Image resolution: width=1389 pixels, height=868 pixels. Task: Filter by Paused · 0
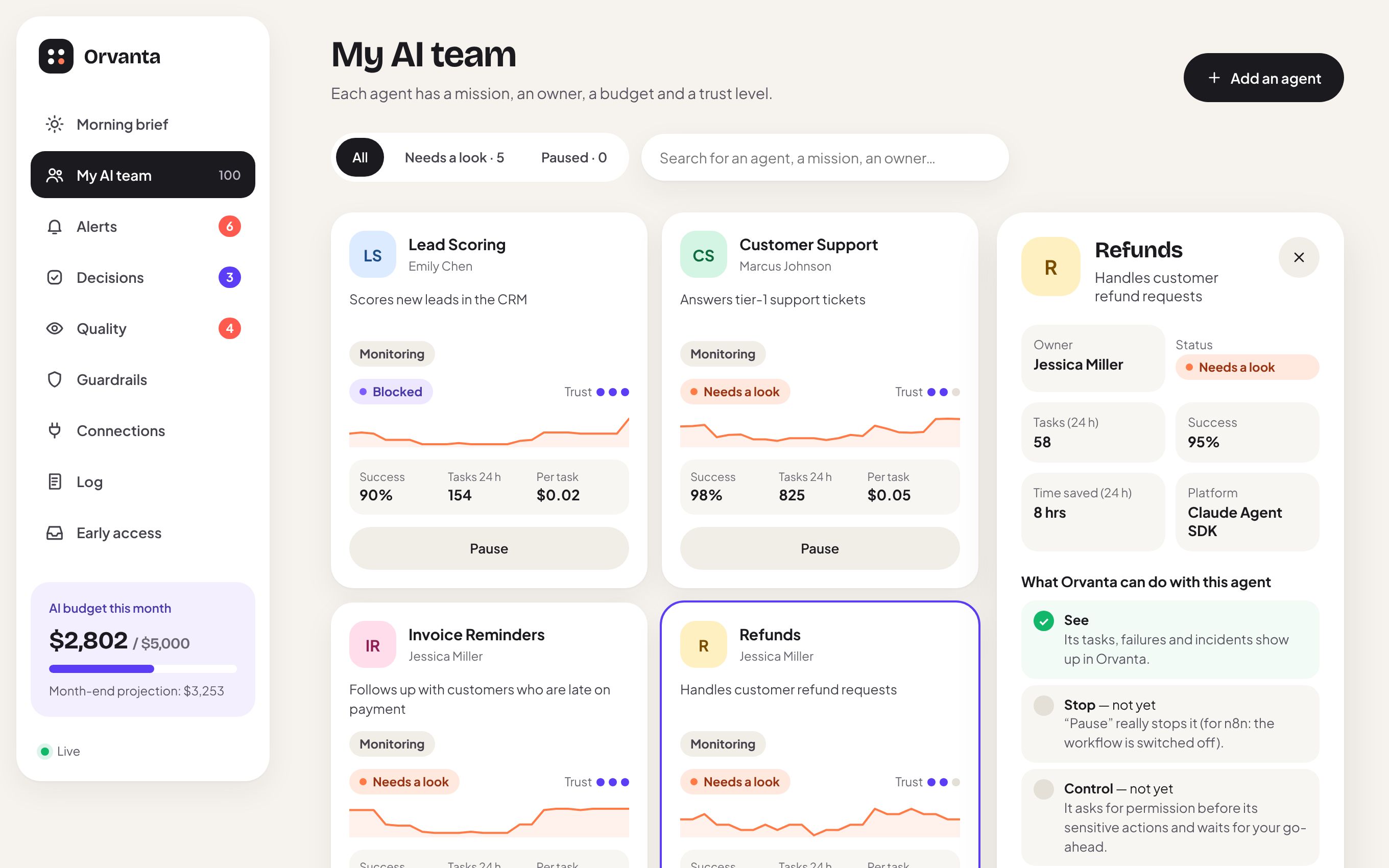coord(574,157)
